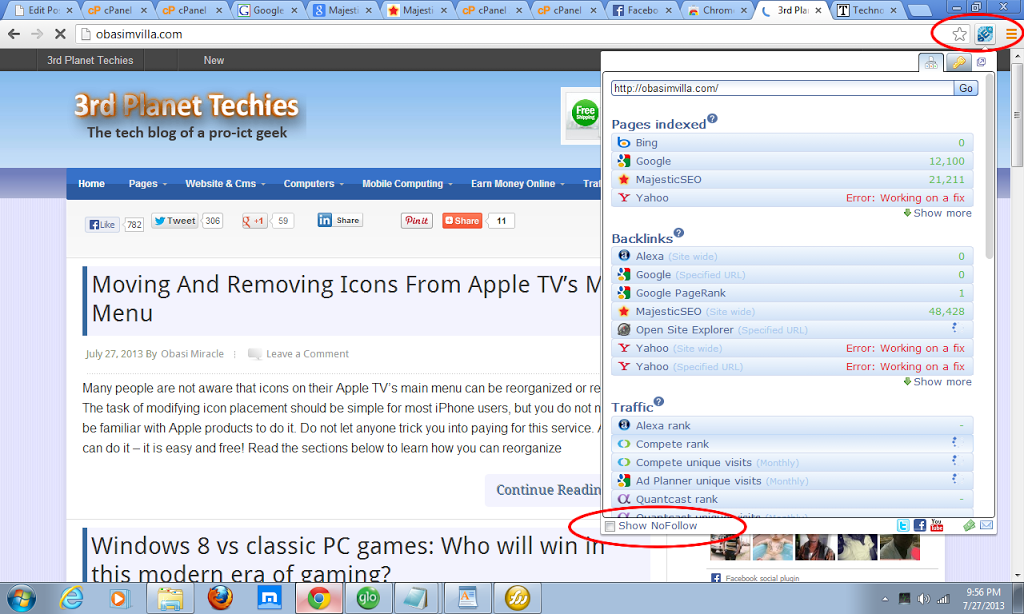This screenshot has height=614, width=1024.
Task: Switch to the Chrom browser tab
Action: tap(716, 10)
